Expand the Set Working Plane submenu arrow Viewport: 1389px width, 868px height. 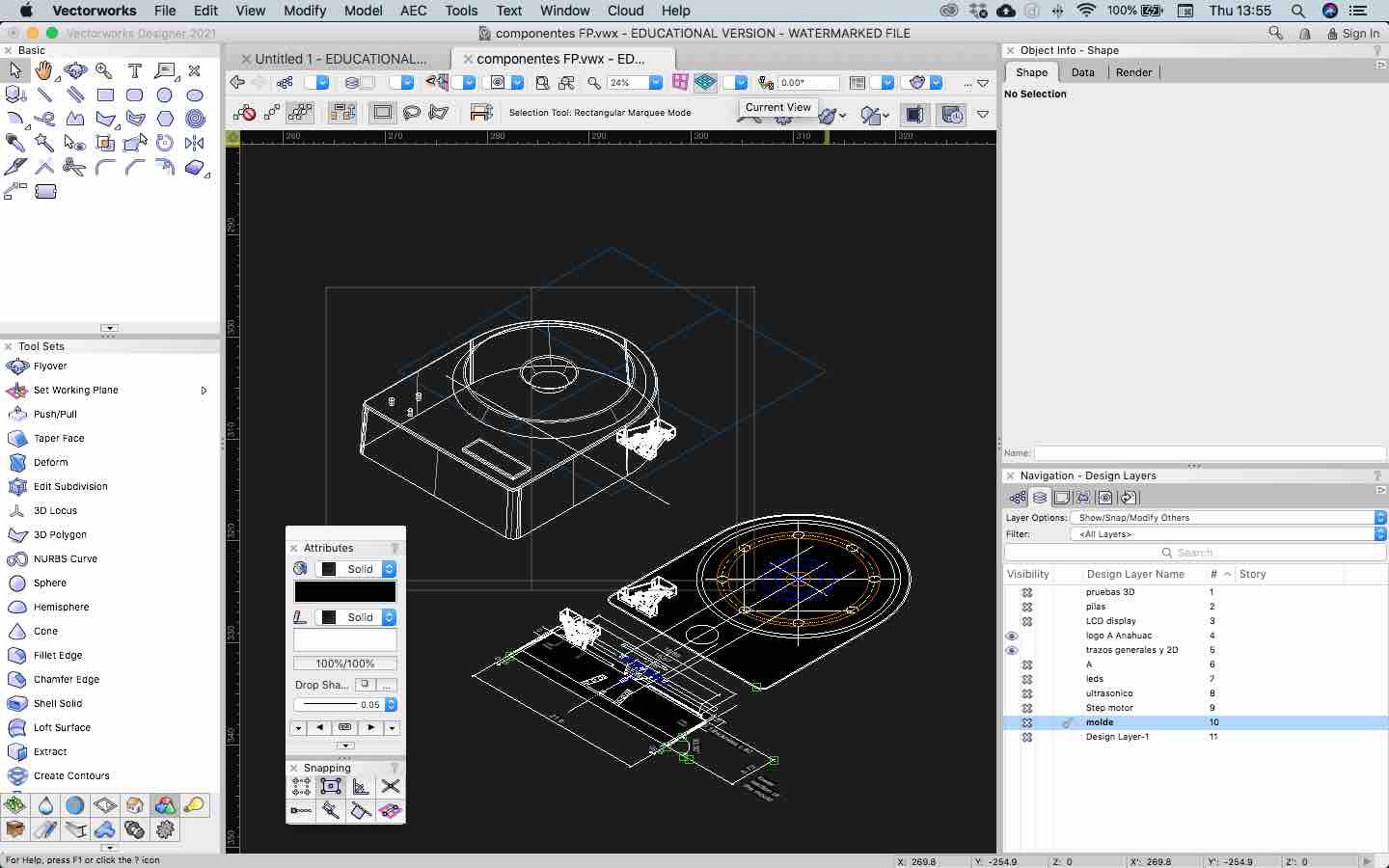[204, 391]
